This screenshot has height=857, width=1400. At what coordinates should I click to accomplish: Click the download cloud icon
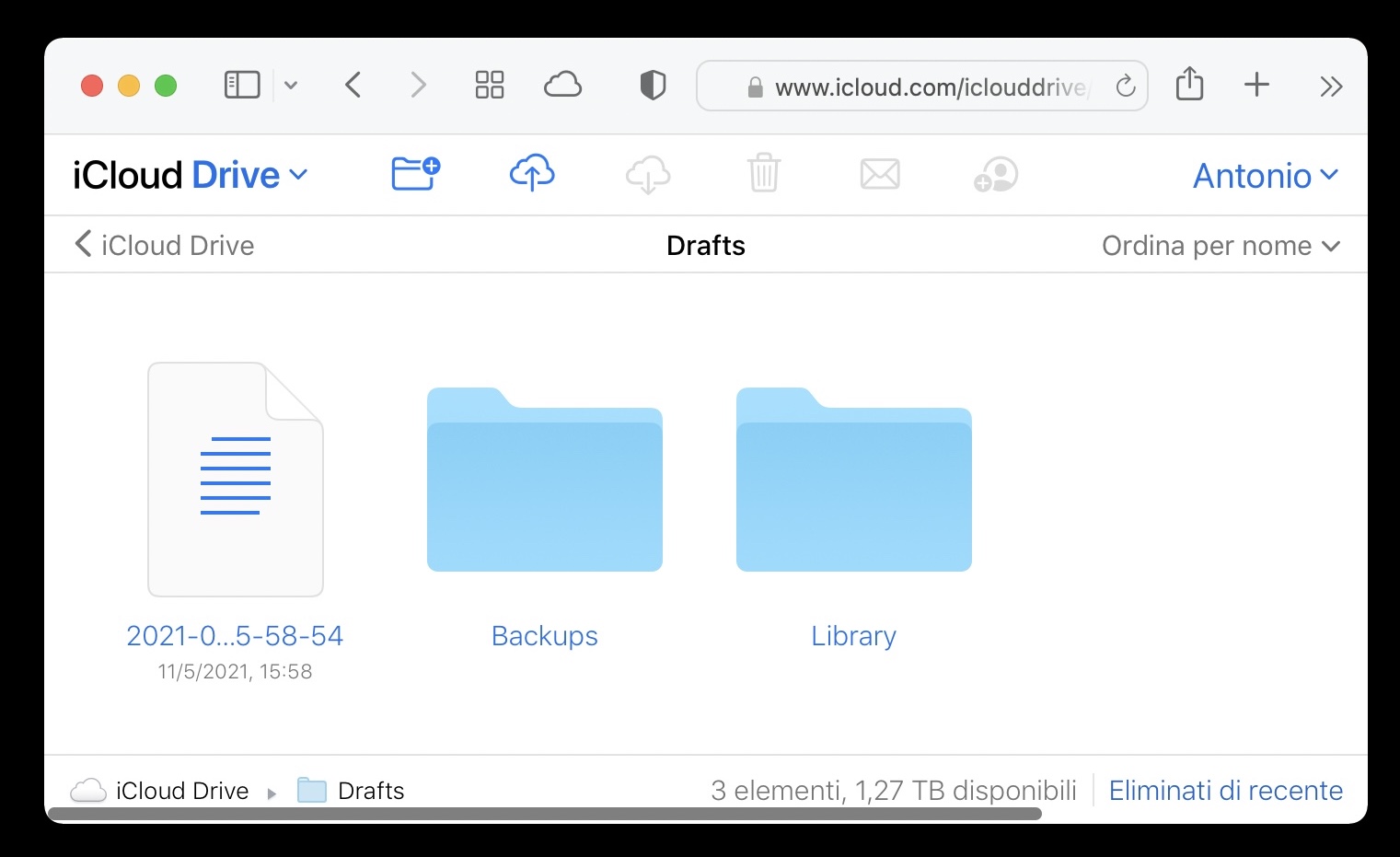(648, 173)
